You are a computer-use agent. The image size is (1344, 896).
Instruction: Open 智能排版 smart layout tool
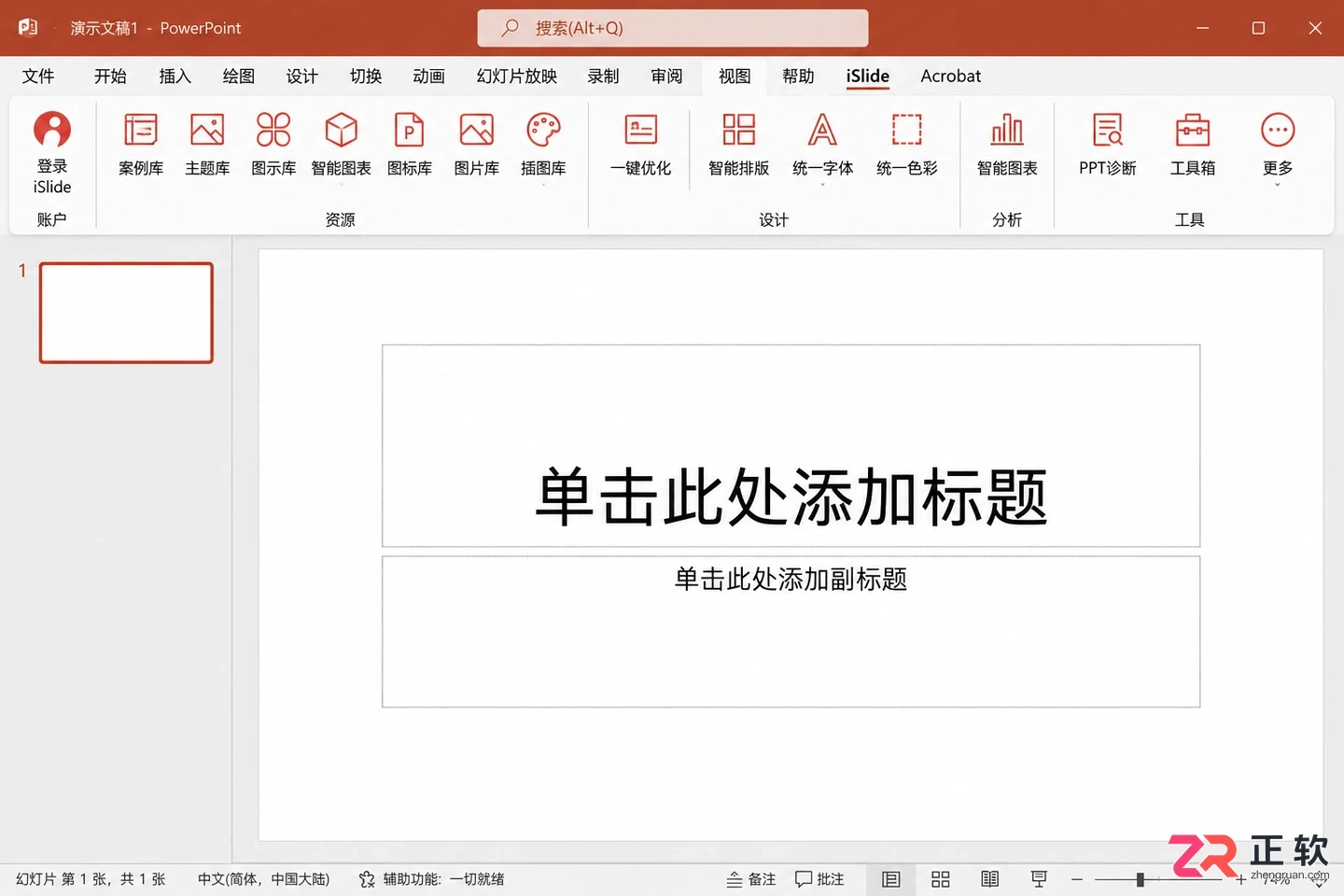(739, 145)
